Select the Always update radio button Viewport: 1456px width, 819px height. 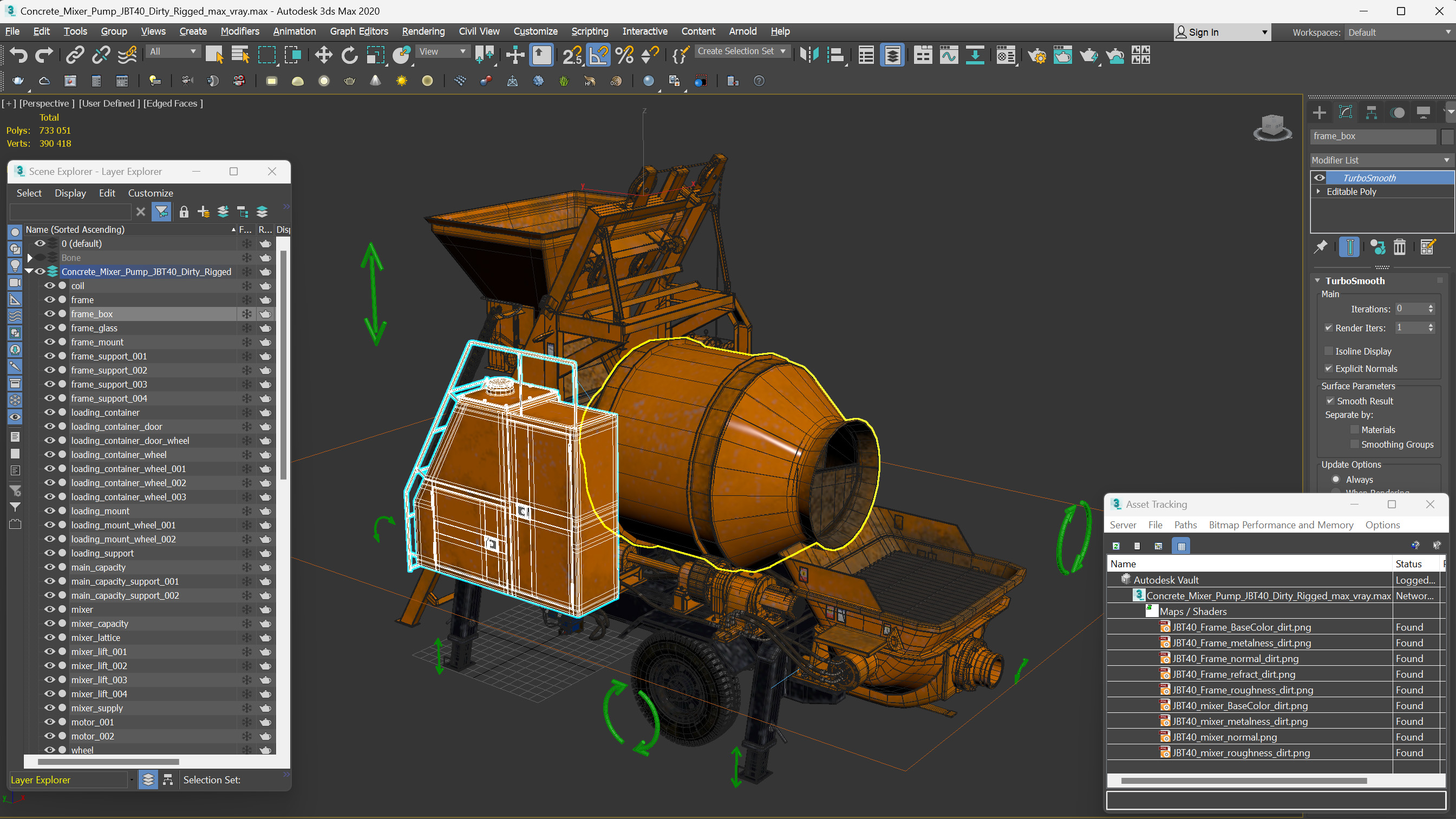click(x=1336, y=479)
